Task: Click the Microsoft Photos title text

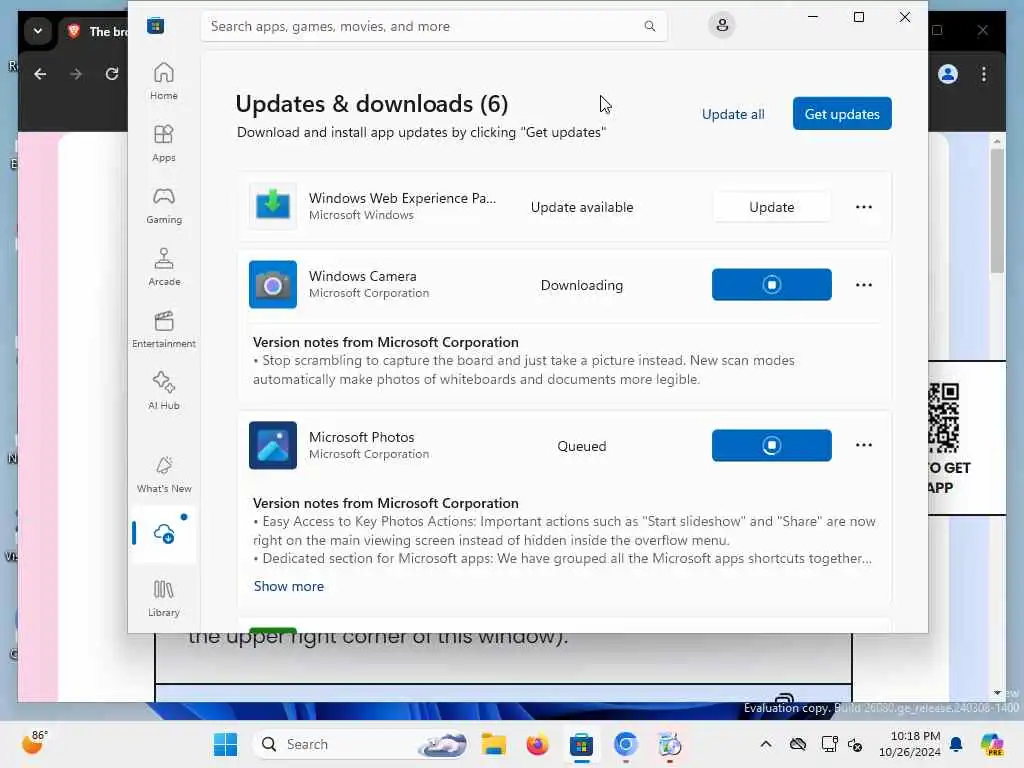Action: [x=361, y=437]
